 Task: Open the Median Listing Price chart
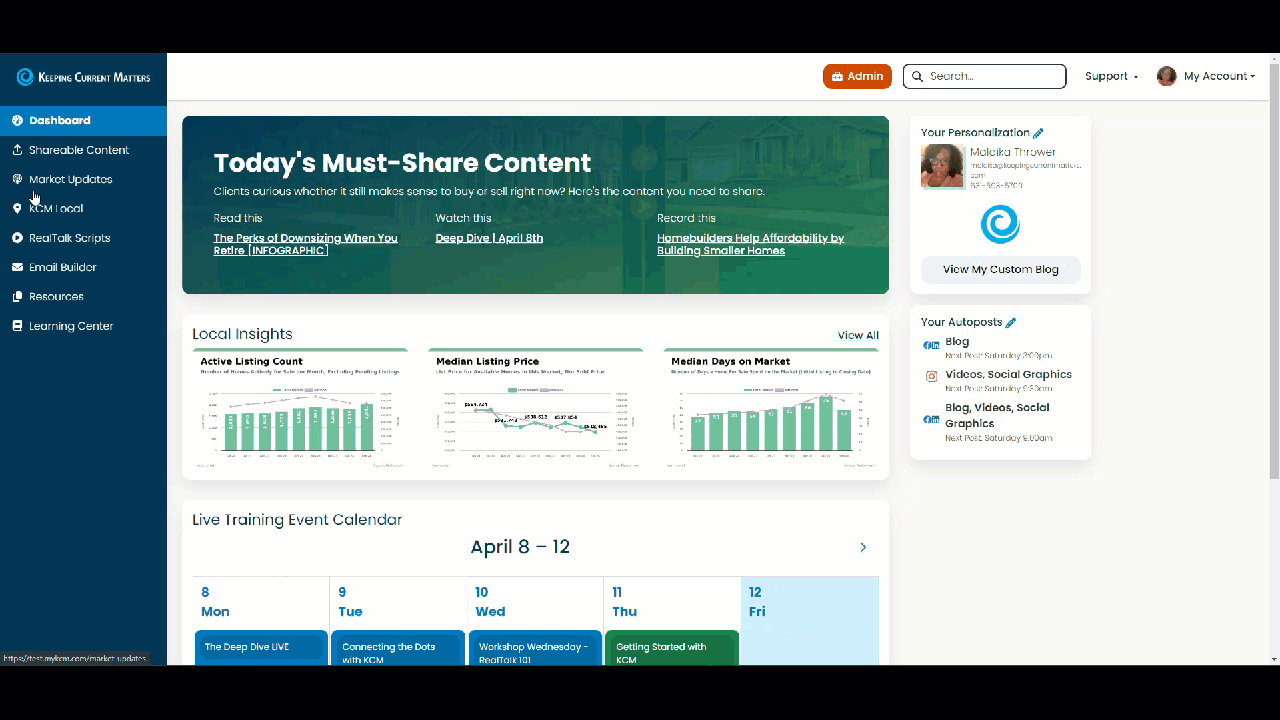(535, 410)
